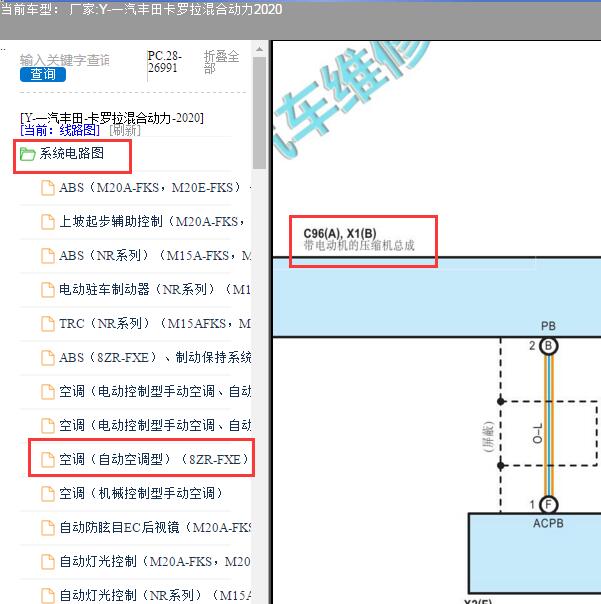
Task: Click document icon beside 空调（自动空调型）
Action: (48, 459)
